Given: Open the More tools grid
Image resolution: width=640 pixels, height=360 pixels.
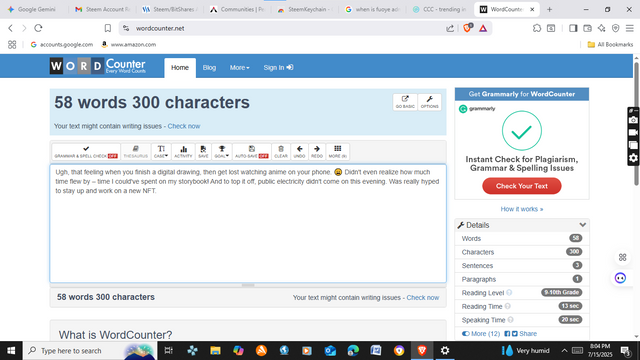Looking at the screenshot, I should click(338, 151).
